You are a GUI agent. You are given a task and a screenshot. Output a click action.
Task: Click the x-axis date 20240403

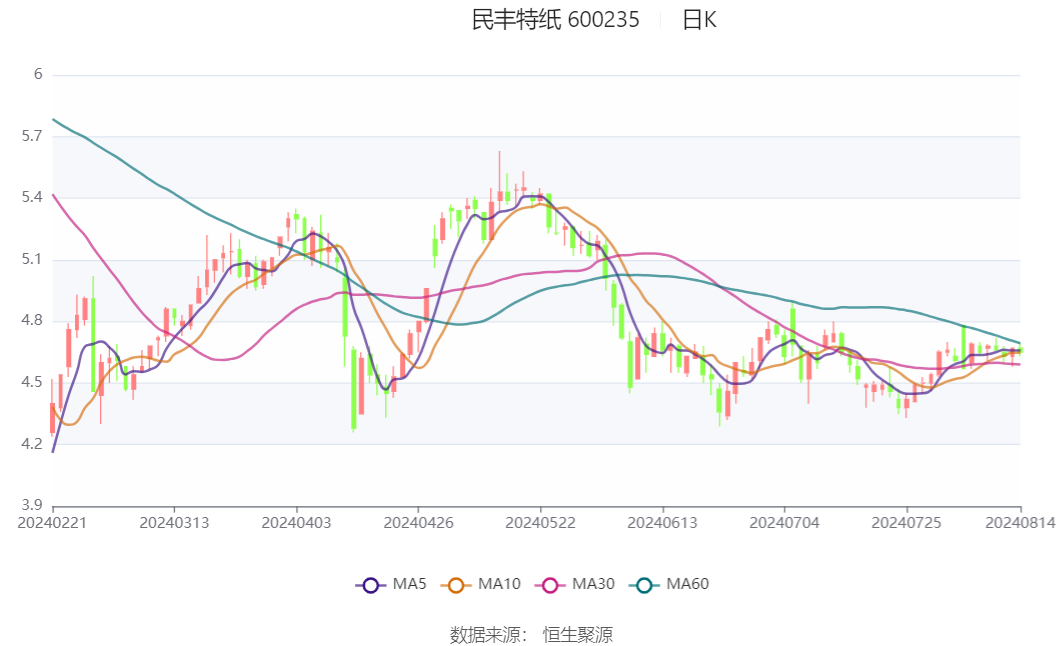point(296,523)
